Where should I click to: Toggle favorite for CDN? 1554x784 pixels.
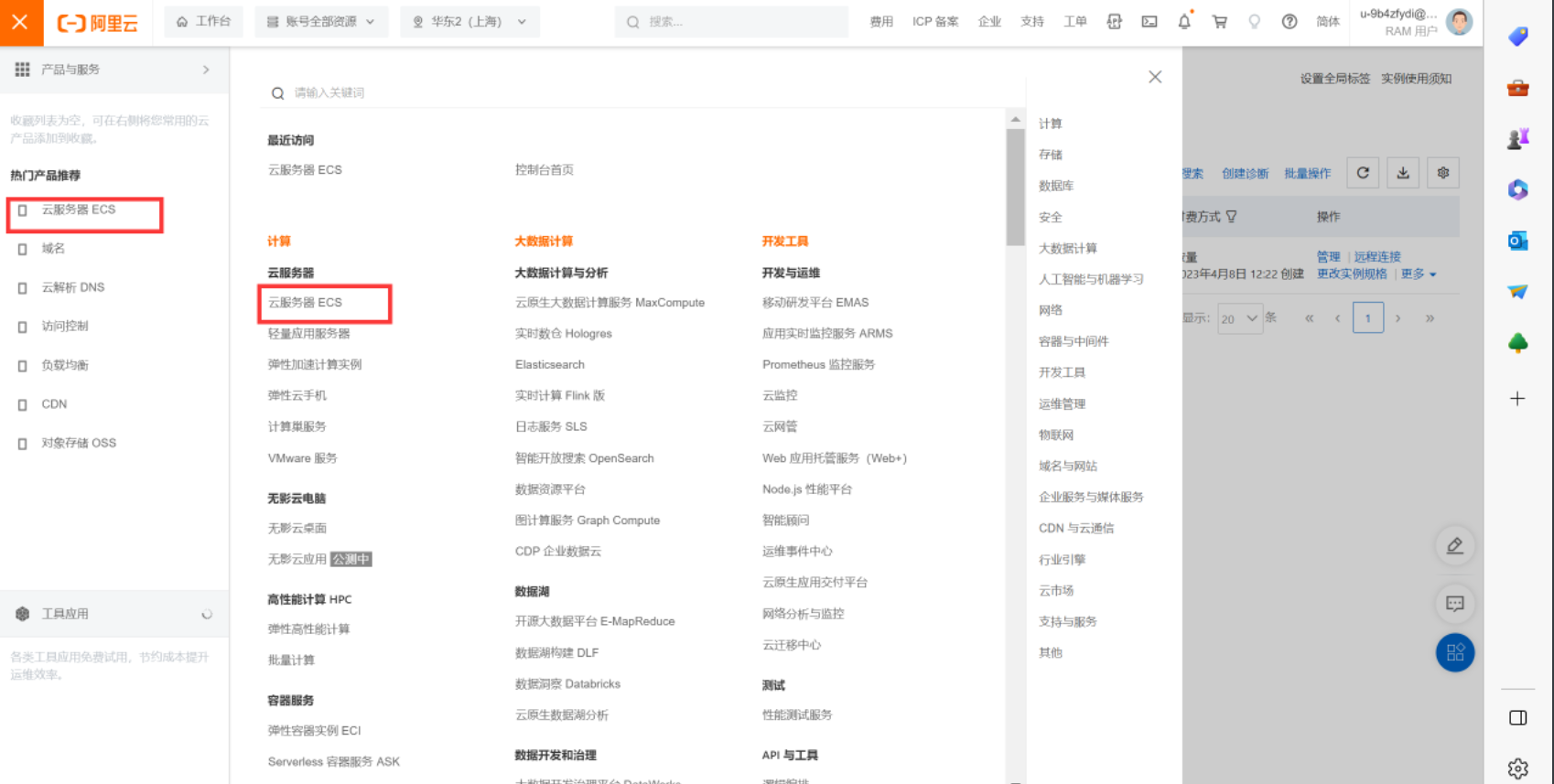[22, 404]
